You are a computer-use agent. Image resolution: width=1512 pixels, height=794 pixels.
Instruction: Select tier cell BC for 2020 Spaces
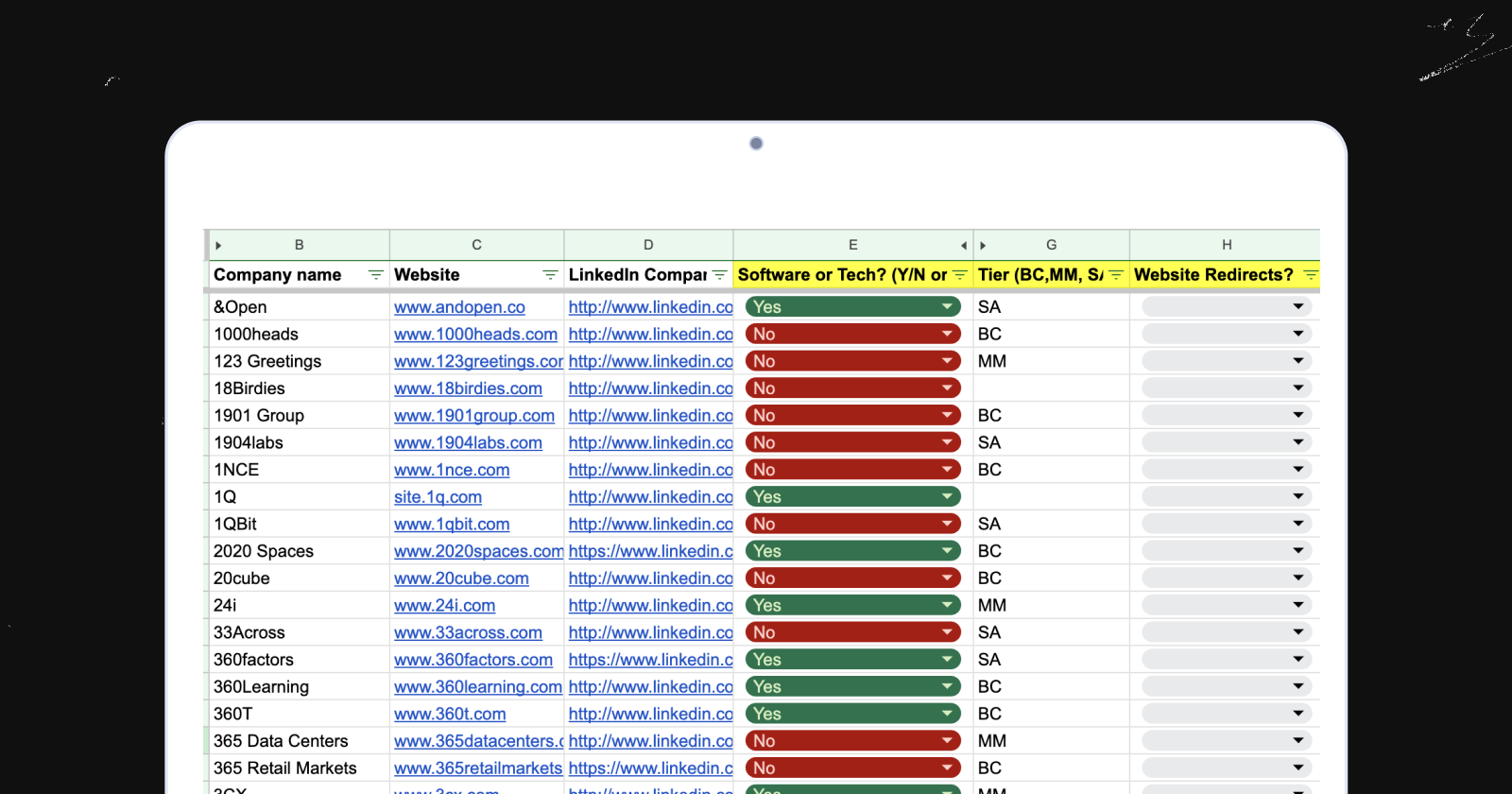point(1051,551)
